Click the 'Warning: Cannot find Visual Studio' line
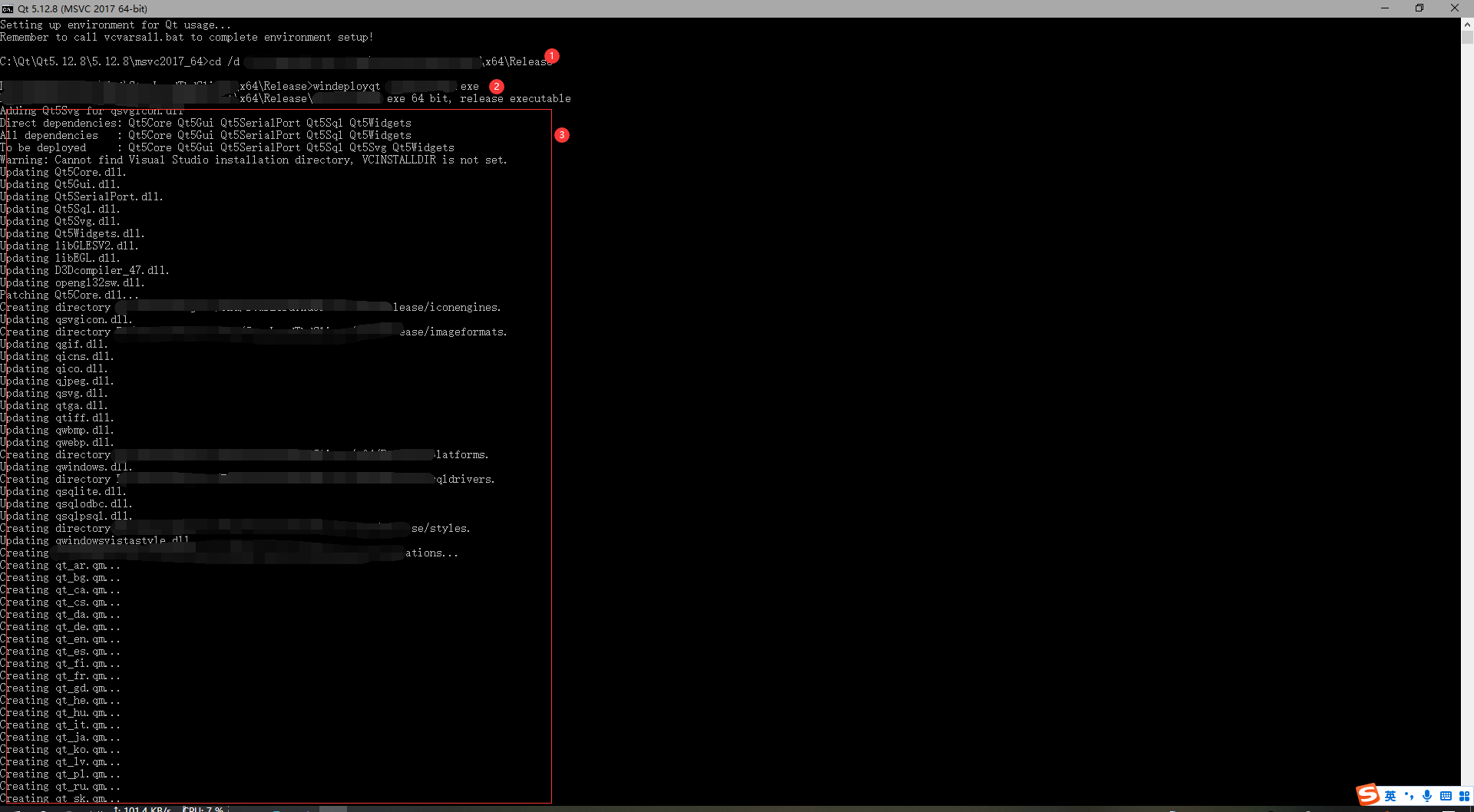Image resolution: width=1474 pixels, height=812 pixels. 253,160
